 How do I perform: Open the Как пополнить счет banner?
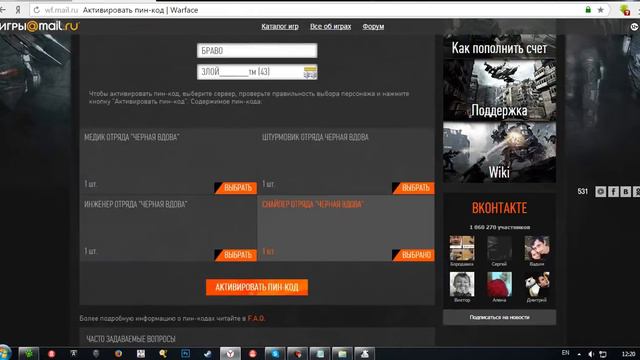499,48
